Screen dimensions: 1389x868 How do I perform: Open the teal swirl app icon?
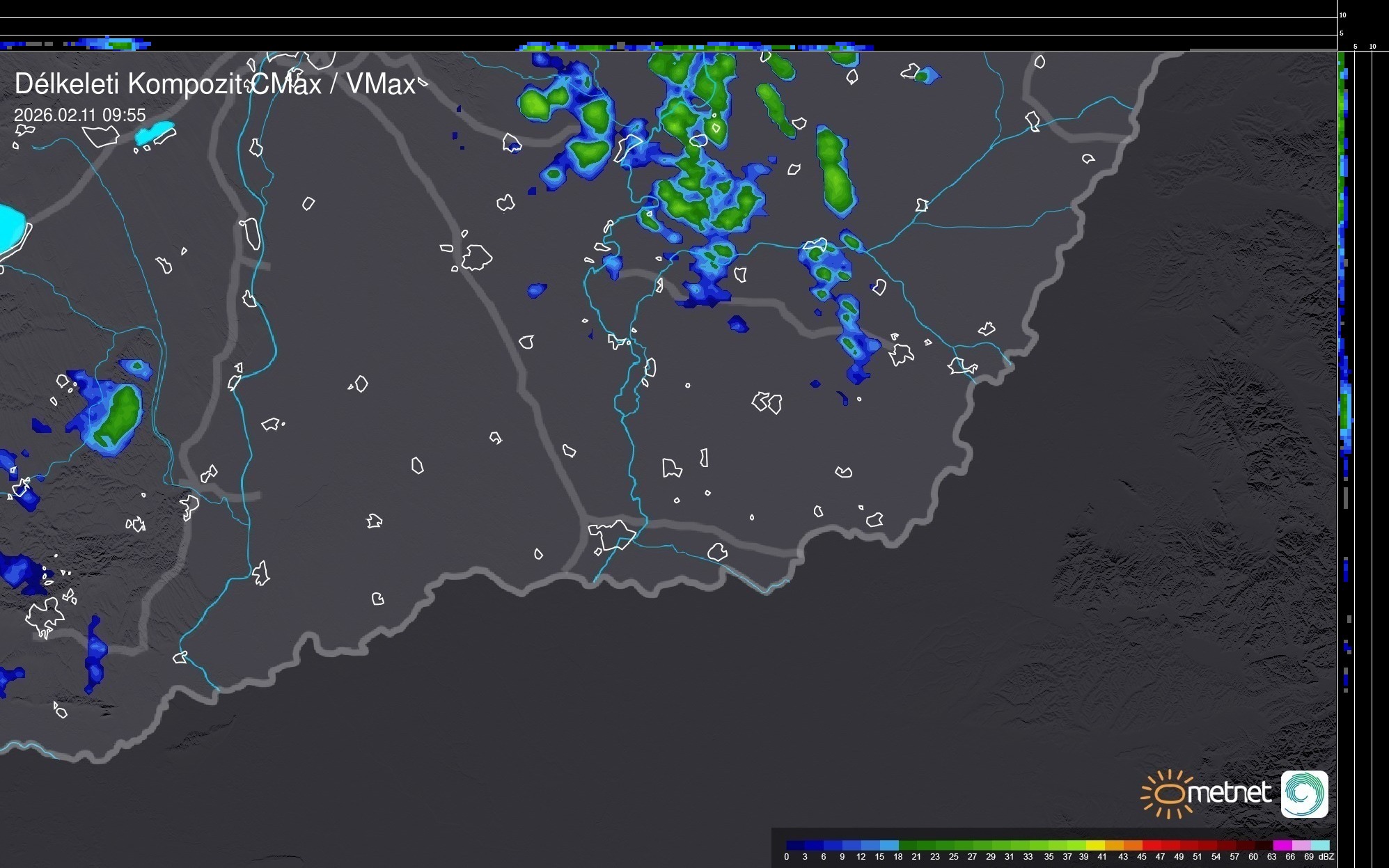pyautogui.click(x=1304, y=794)
